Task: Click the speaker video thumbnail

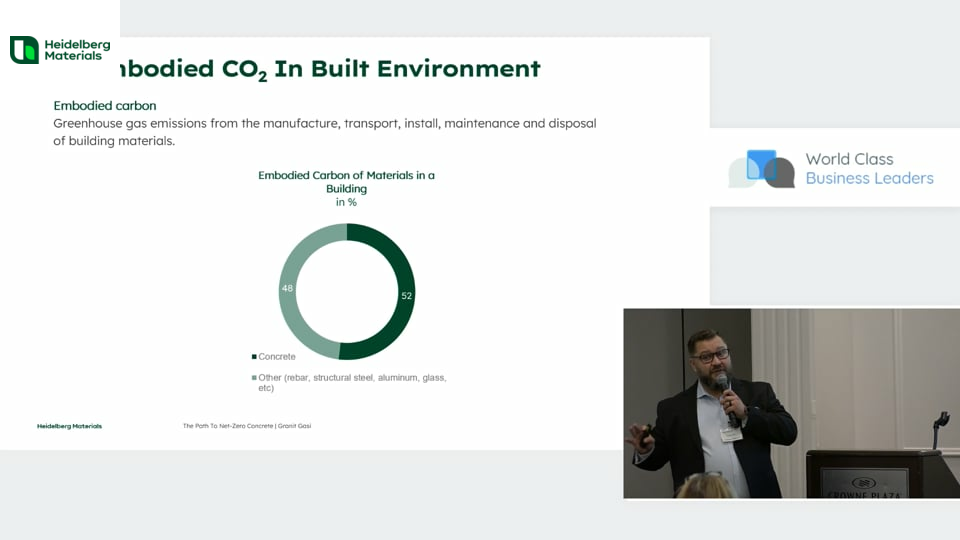Action: click(x=792, y=403)
